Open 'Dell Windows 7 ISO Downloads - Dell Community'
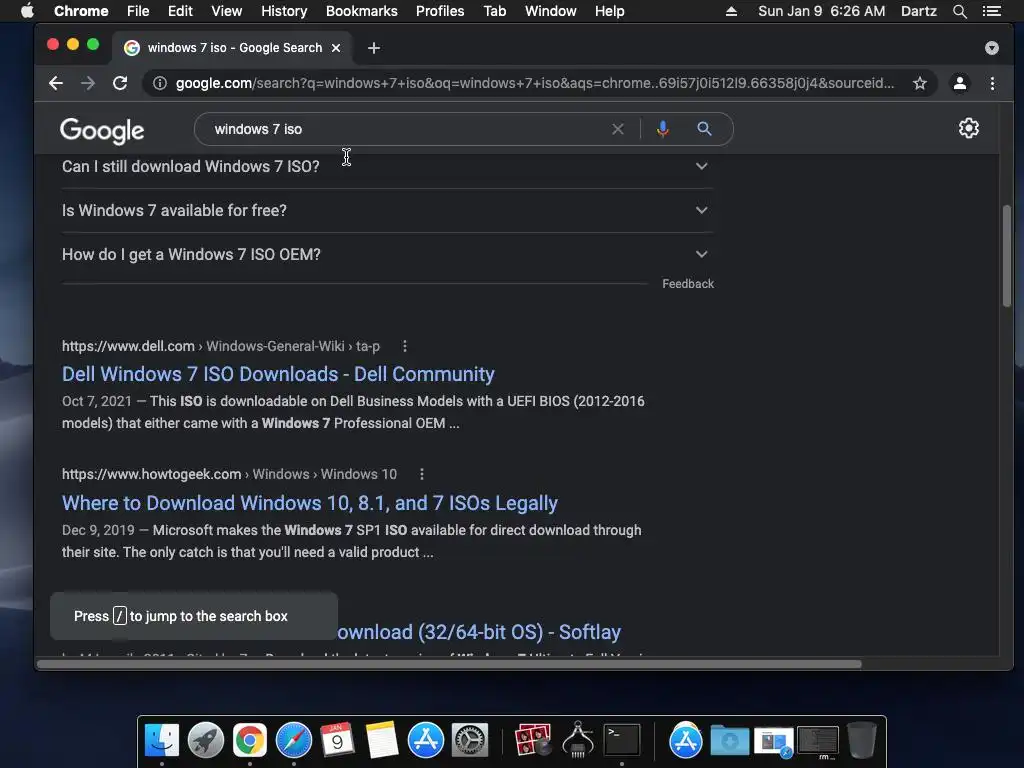This screenshot has width=1024, height=768. click(x=278, y=374)
